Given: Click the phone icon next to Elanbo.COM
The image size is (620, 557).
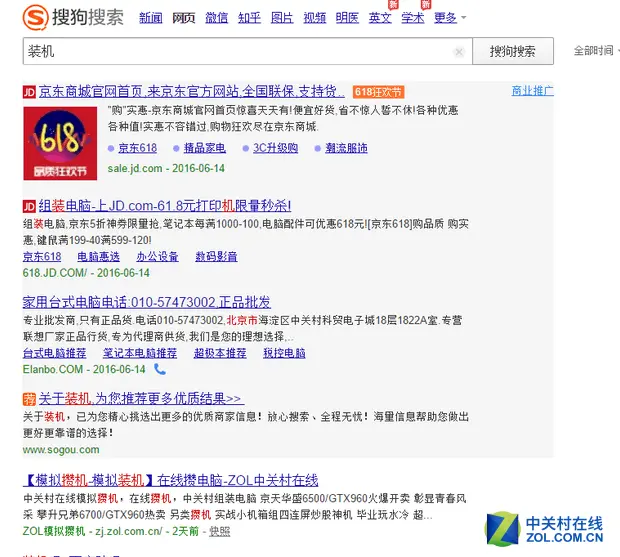Looking at the screenshot, I should coord(160,369).
